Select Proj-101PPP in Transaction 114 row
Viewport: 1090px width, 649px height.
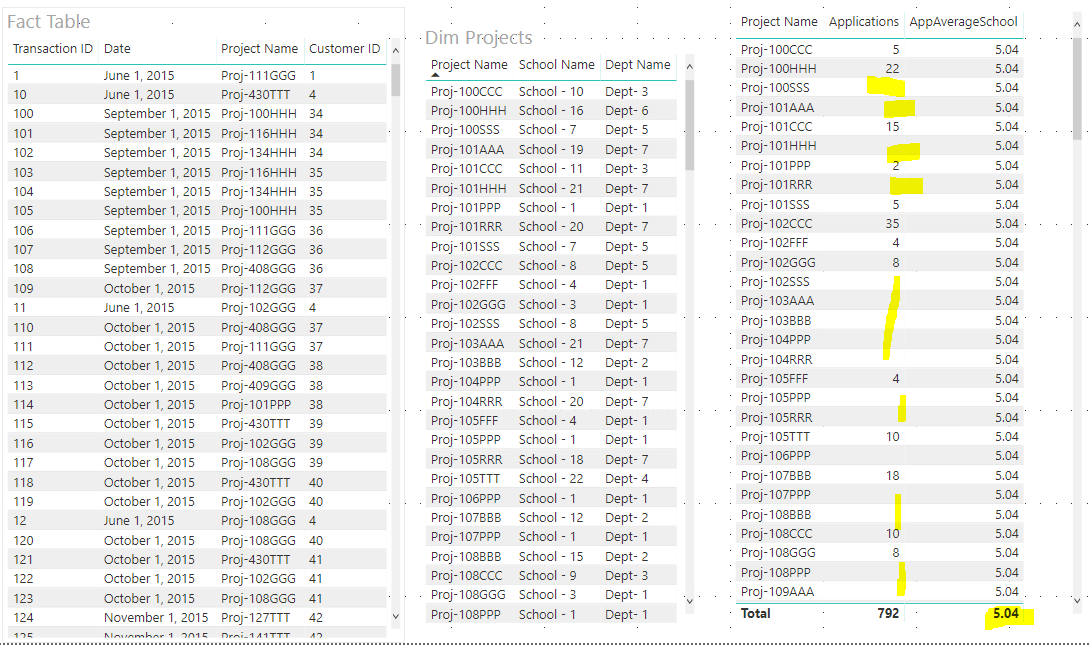coord(256,404)
